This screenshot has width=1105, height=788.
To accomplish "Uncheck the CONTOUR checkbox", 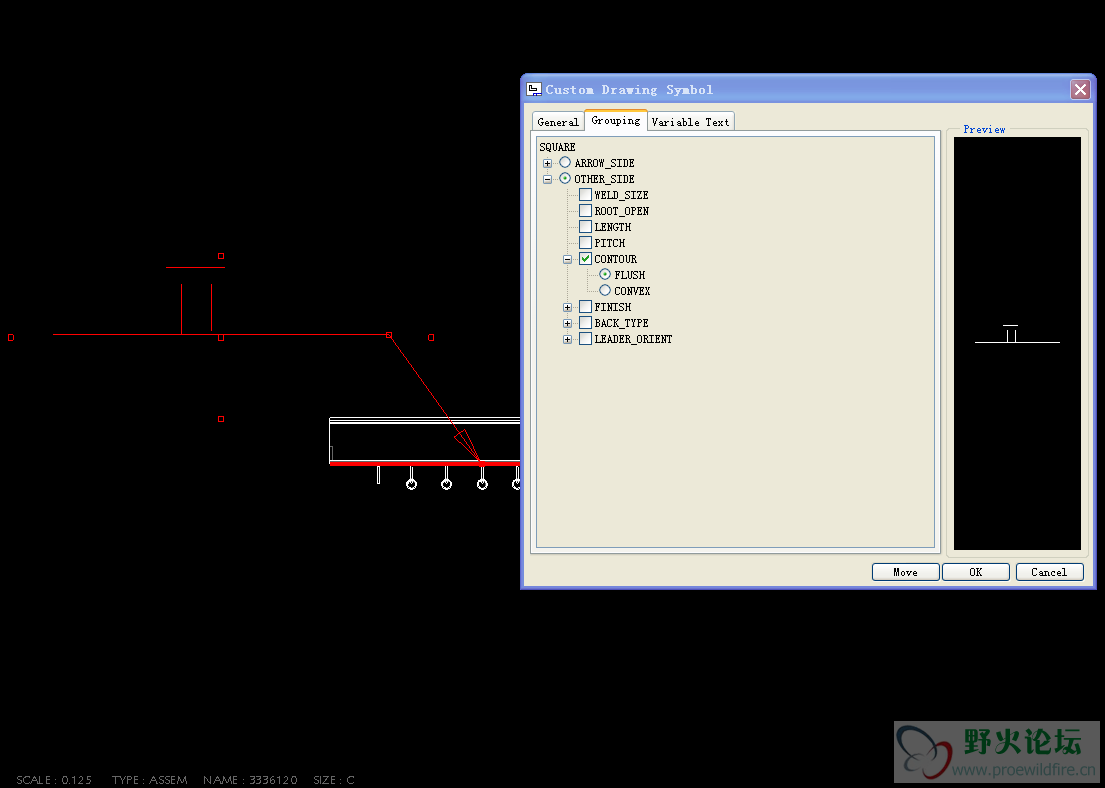I will (586, 259).
